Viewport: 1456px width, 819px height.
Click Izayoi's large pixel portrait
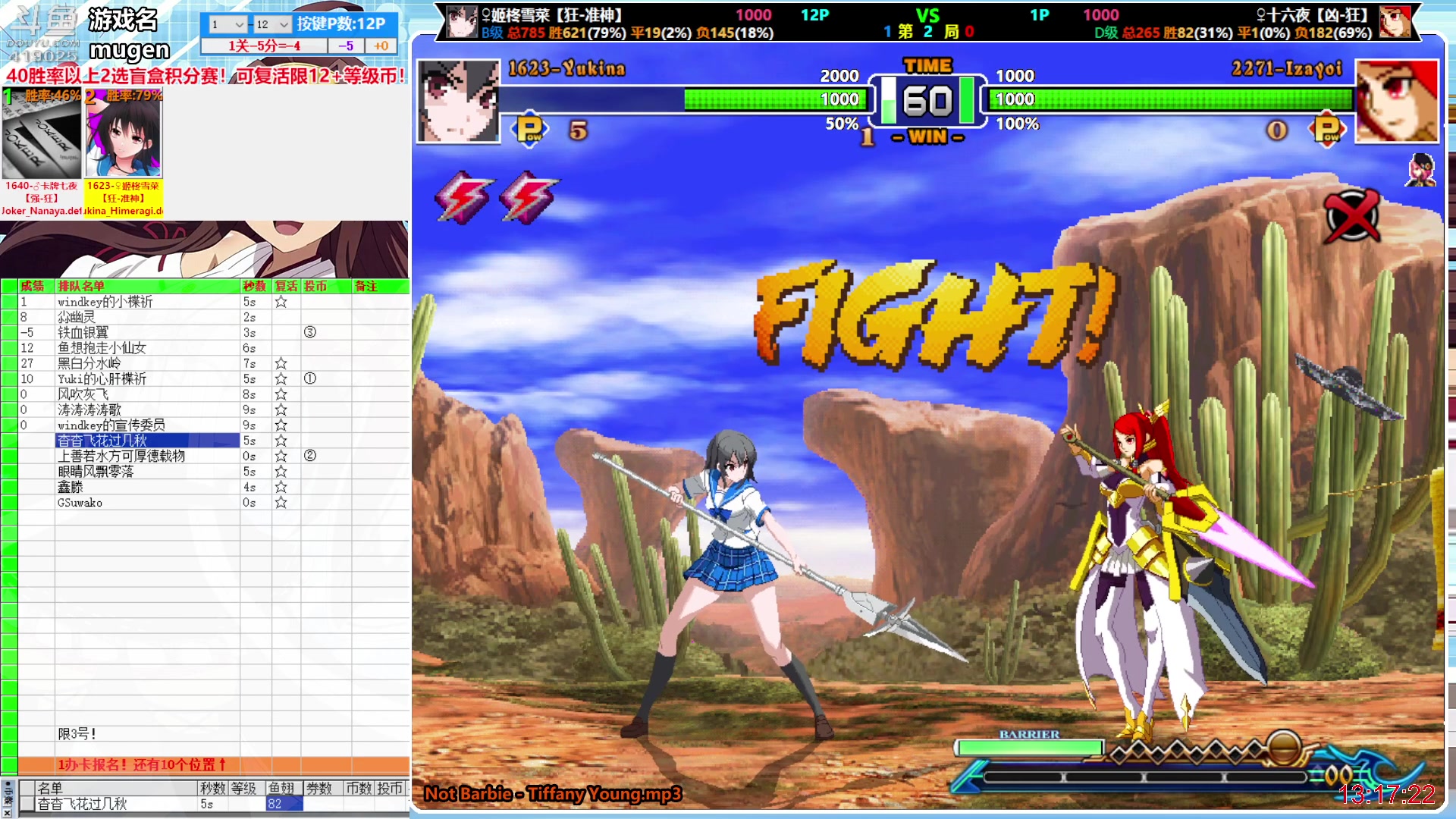[1397, 101]
